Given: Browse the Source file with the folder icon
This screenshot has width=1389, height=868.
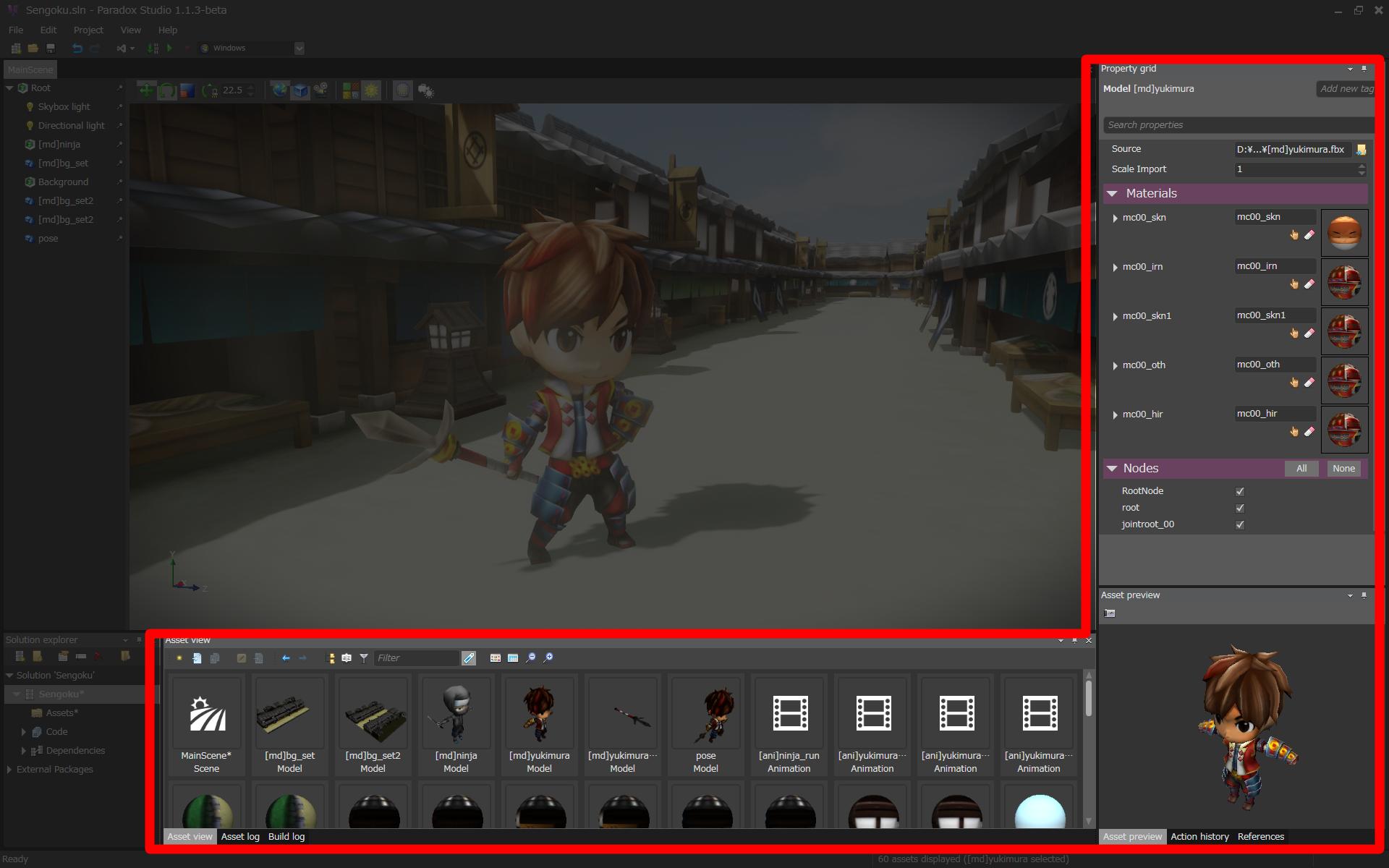Looking at the screenshot, I should click(1361, 150).
